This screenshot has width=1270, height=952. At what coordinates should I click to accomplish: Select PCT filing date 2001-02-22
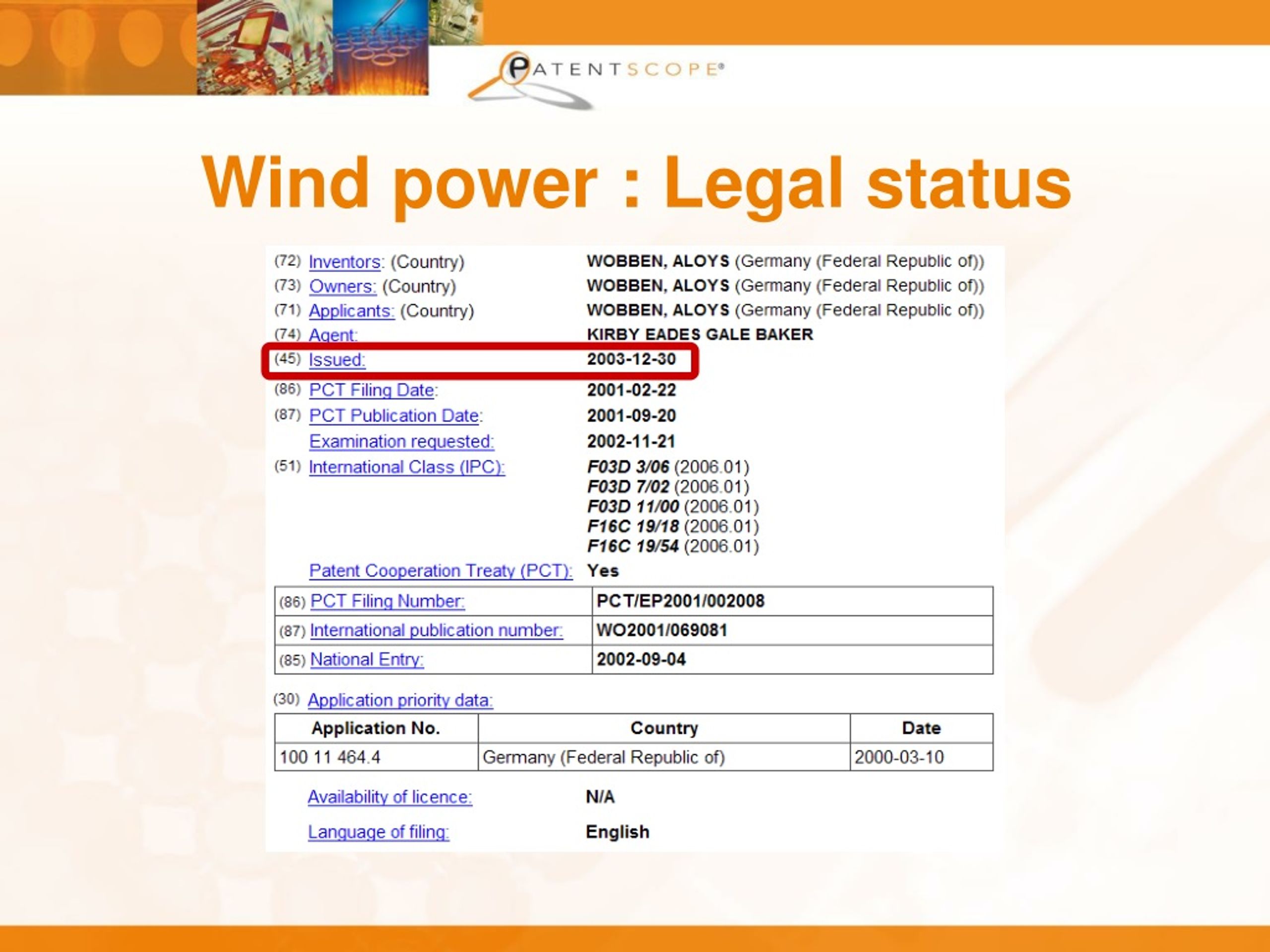point(631,390)
